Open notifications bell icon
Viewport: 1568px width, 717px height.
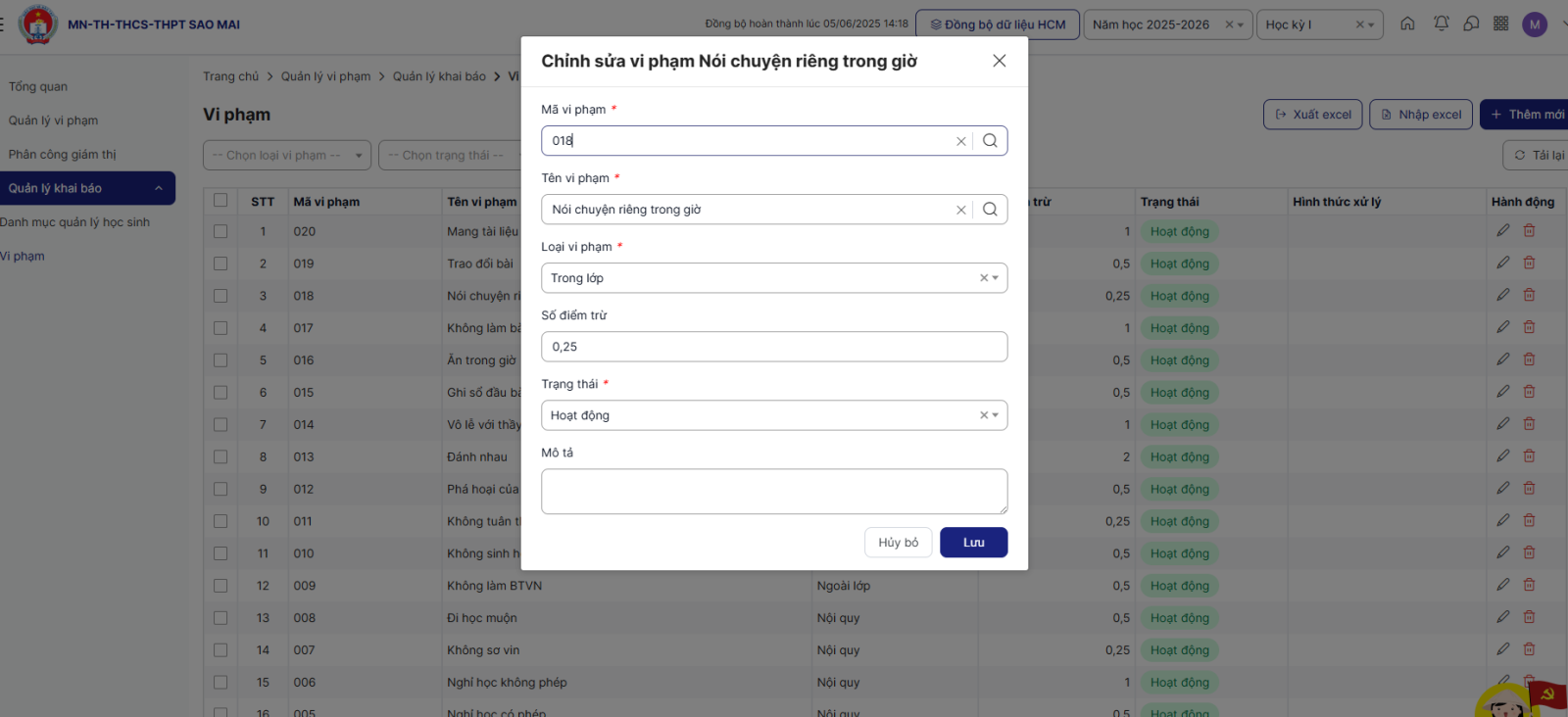(x=1441, y=24)
